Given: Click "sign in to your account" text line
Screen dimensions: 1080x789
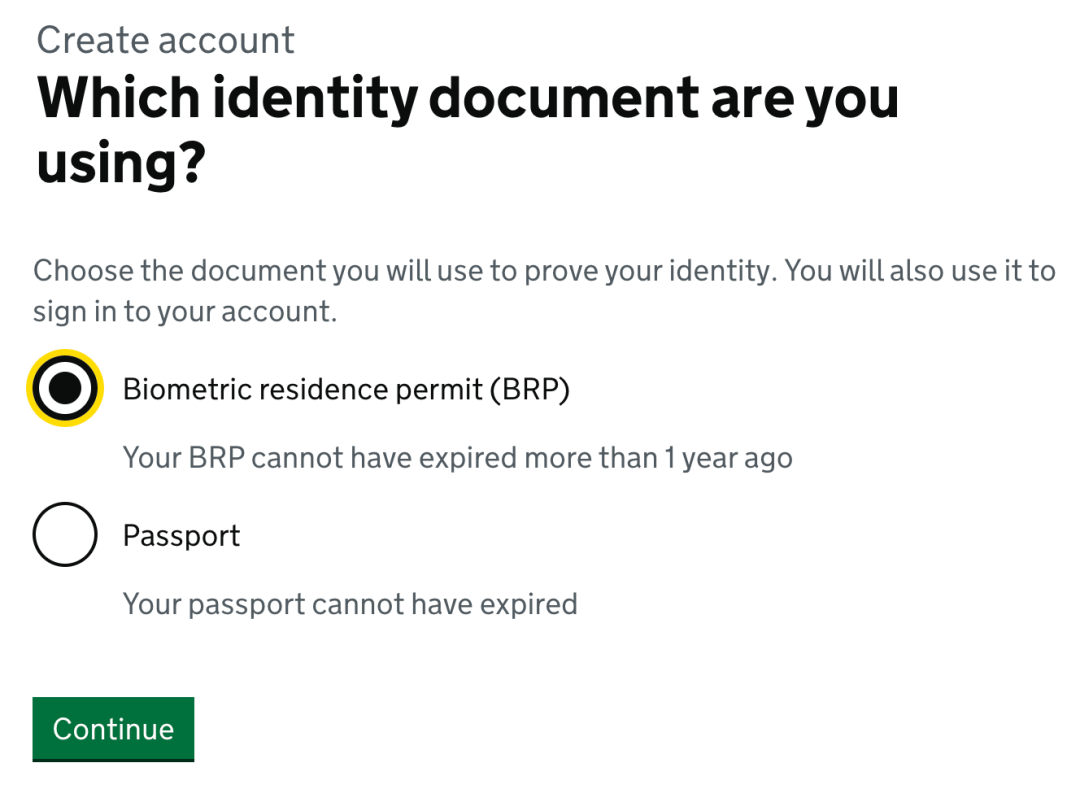Looking at the screenshot, I should coord(184,311).
